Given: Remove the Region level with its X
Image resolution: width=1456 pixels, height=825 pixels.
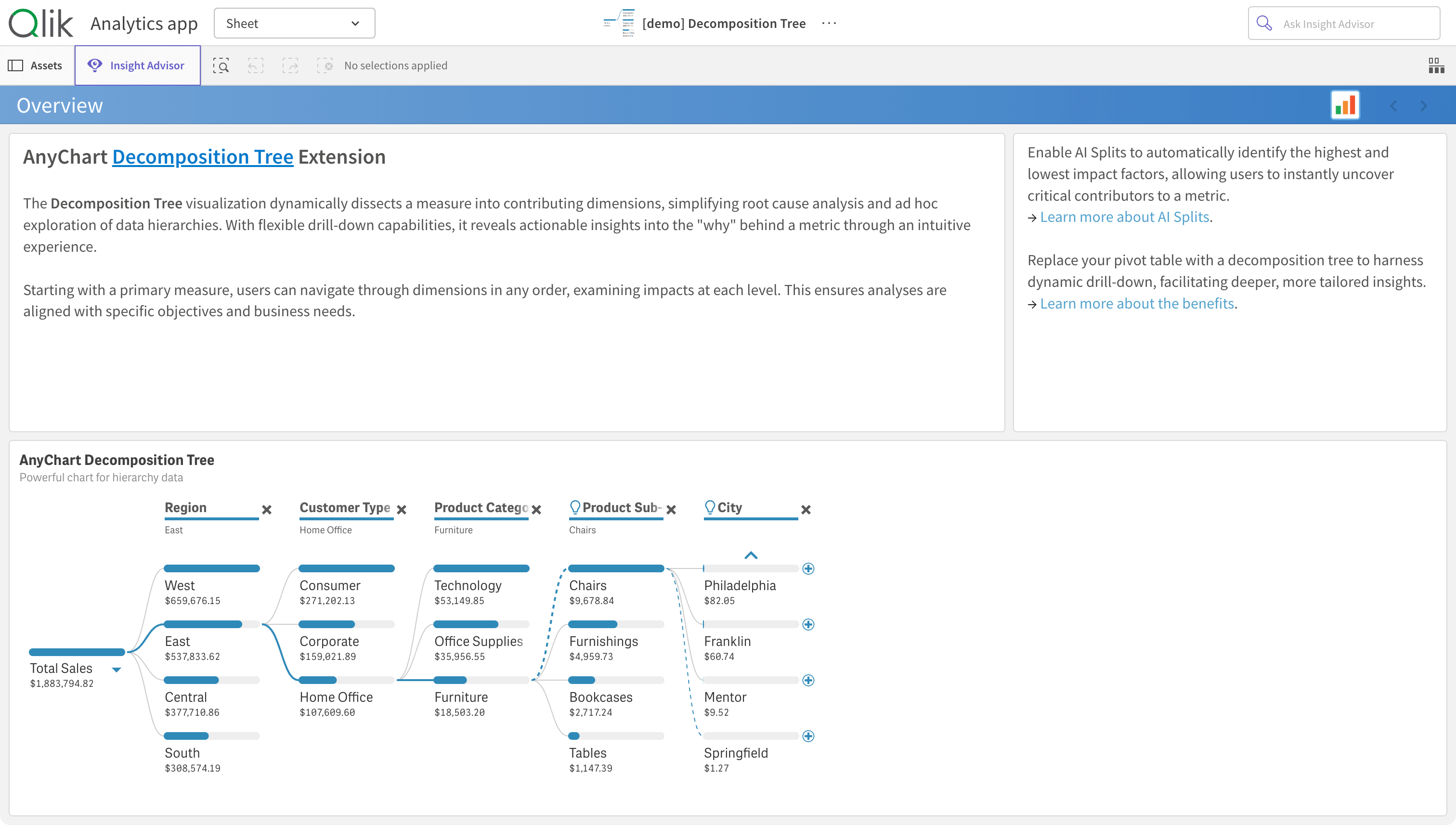Looking at the screenshot, I should [x=266, y=509].
